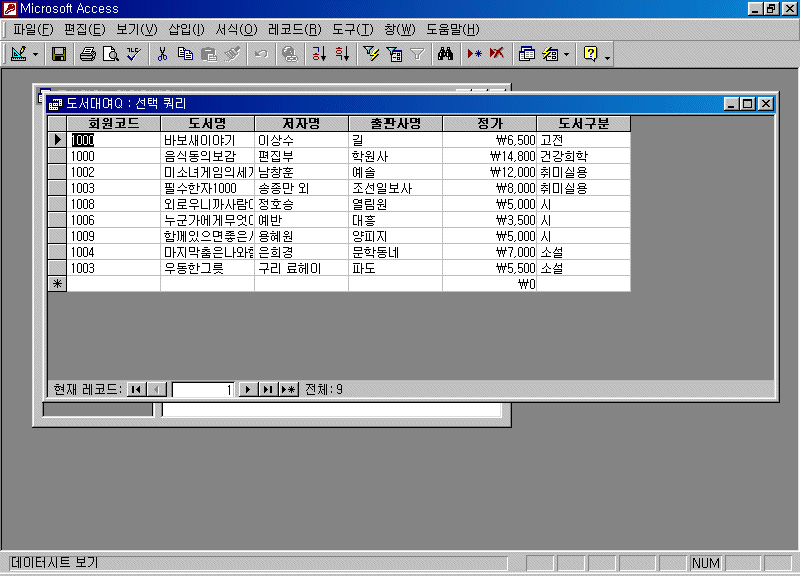Click cell ₩3,500
Image resolution: width=800 pixels, height=576 pixels.
(489, 220)
